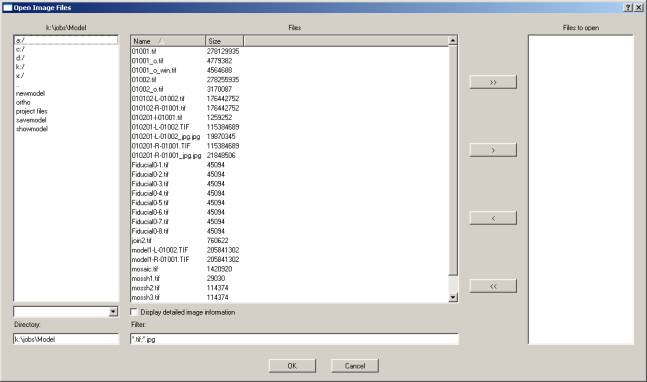Enable Display detailed image information checkbox
Image resolution: width=647 pixels, height=382 pixels.
(134, 312)
